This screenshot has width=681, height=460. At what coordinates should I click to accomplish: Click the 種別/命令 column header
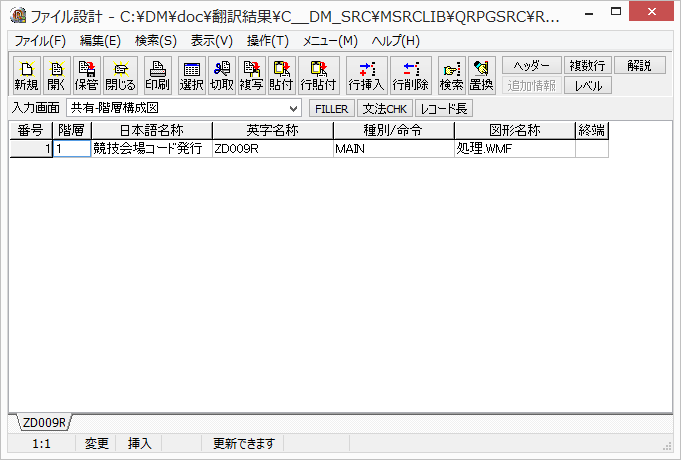pos(393,130)
